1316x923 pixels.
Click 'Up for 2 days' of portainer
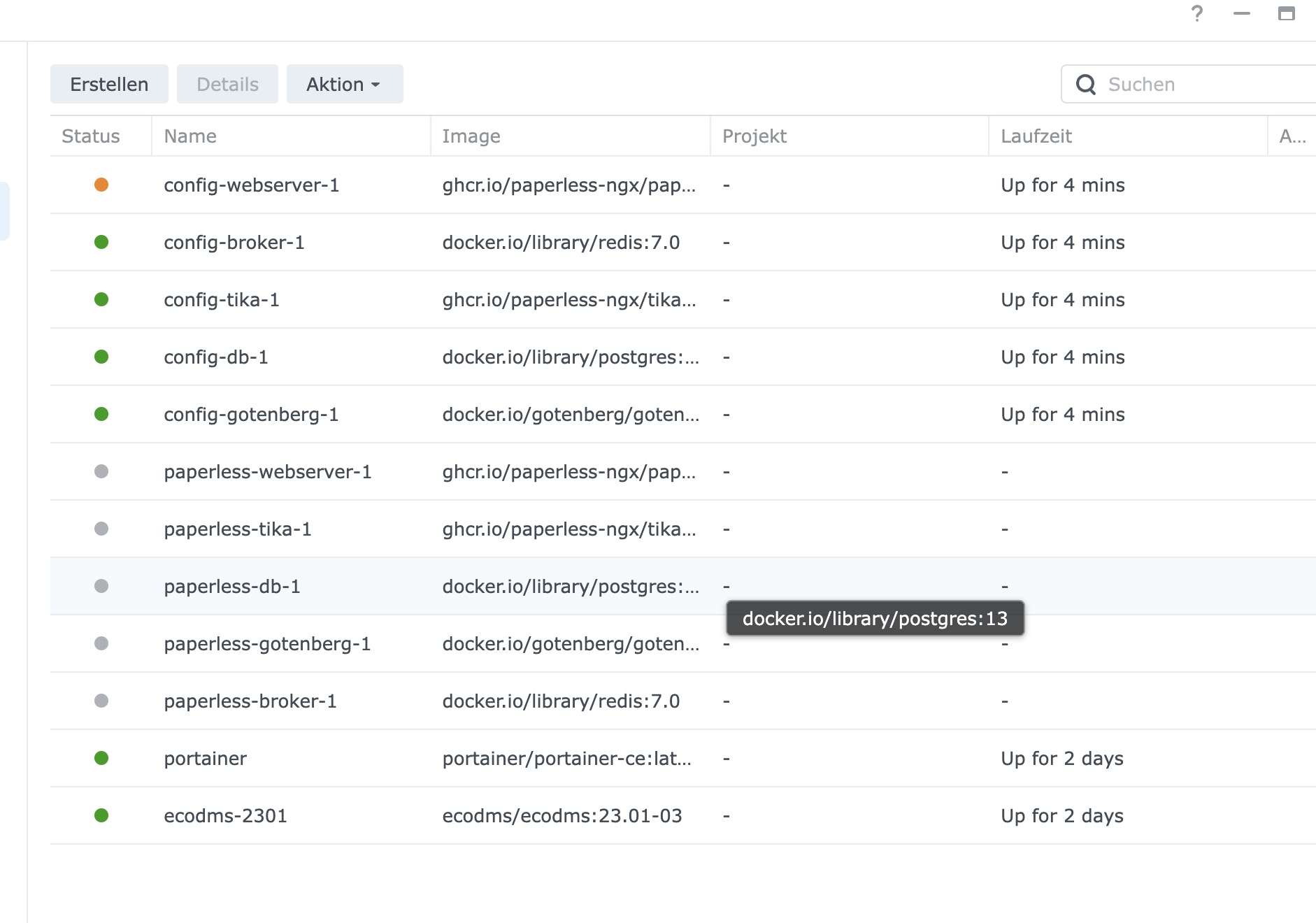[x=1062, y=759]
